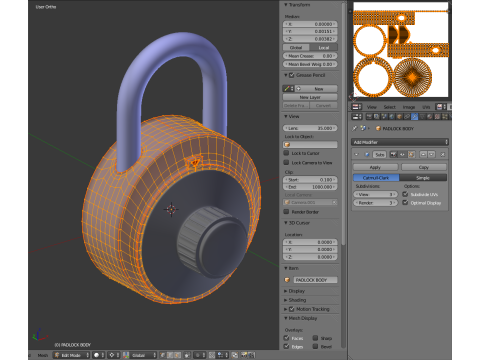Viewport: 480px width, 360px height.
Task: Toggle Edges overlay checkbox
Action: coord(286,346)
